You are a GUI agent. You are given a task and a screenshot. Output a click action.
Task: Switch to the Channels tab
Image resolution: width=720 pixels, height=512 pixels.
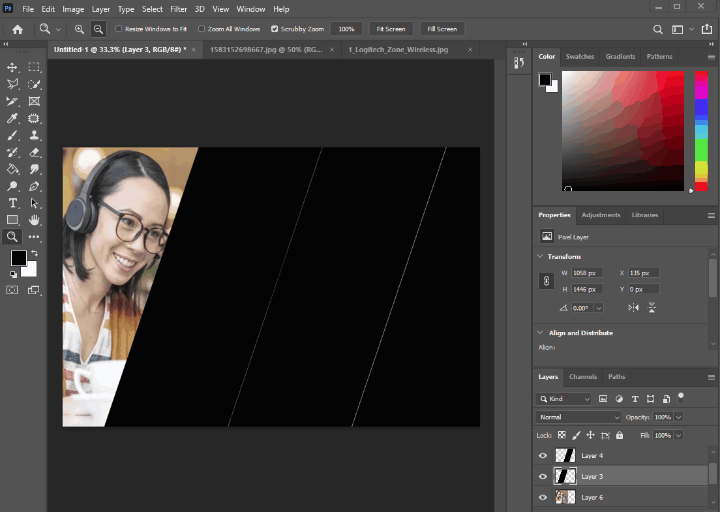point(581,377)
